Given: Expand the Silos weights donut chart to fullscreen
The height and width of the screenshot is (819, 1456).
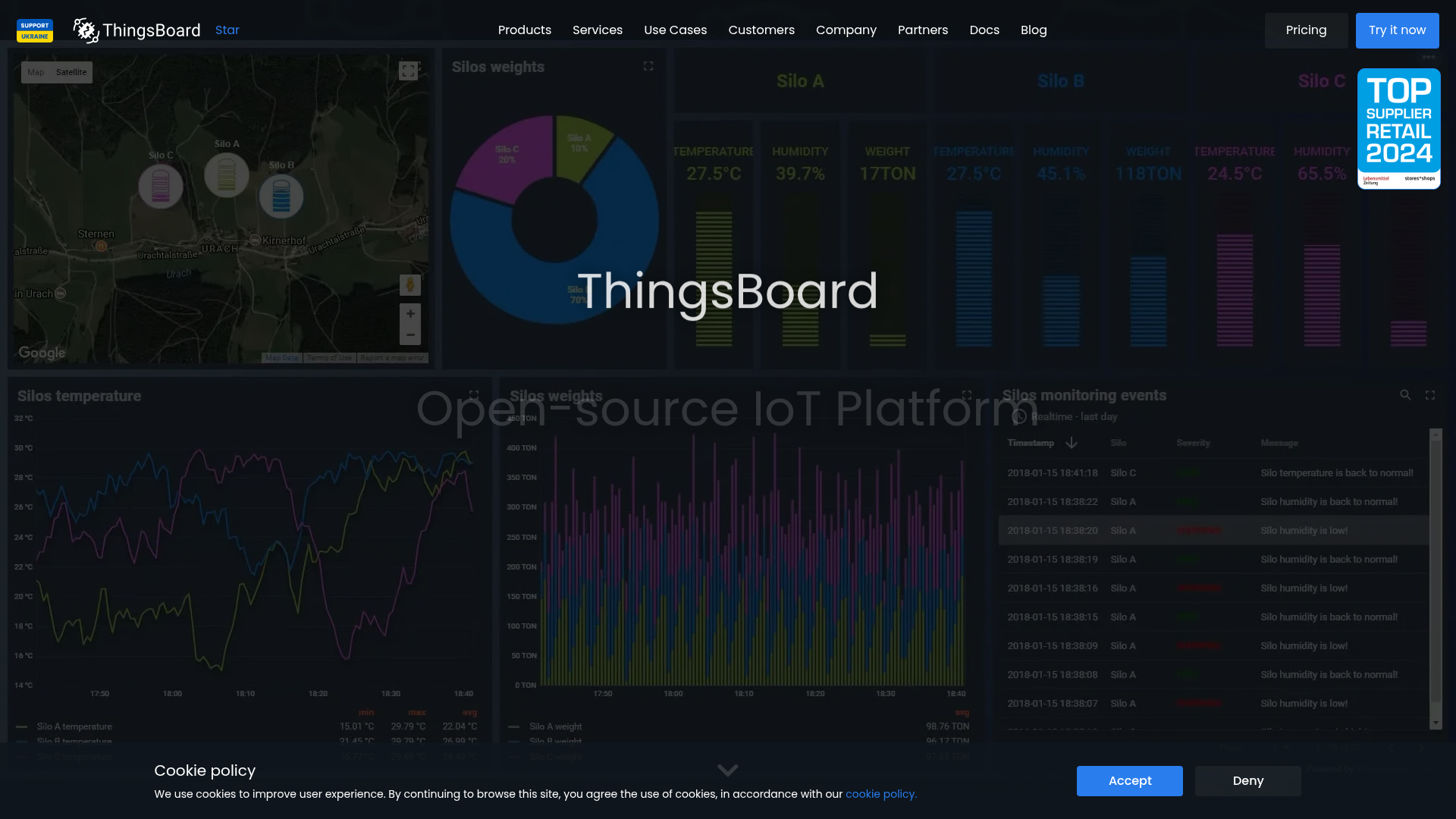Looking at the screenshot, I should [648, 66].
